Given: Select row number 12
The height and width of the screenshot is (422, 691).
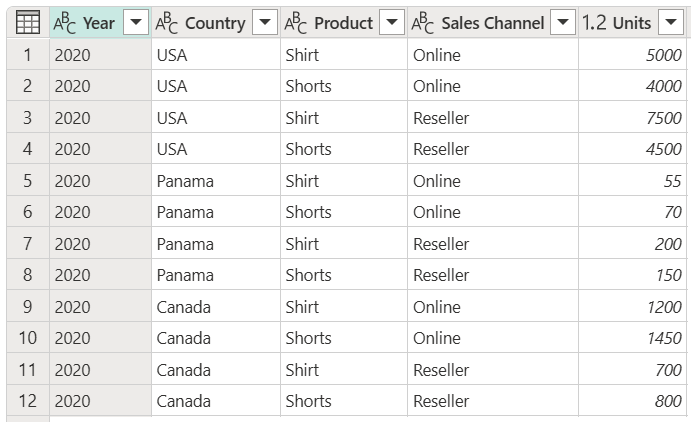Looking at the screenshot, I should click(27, 401).
